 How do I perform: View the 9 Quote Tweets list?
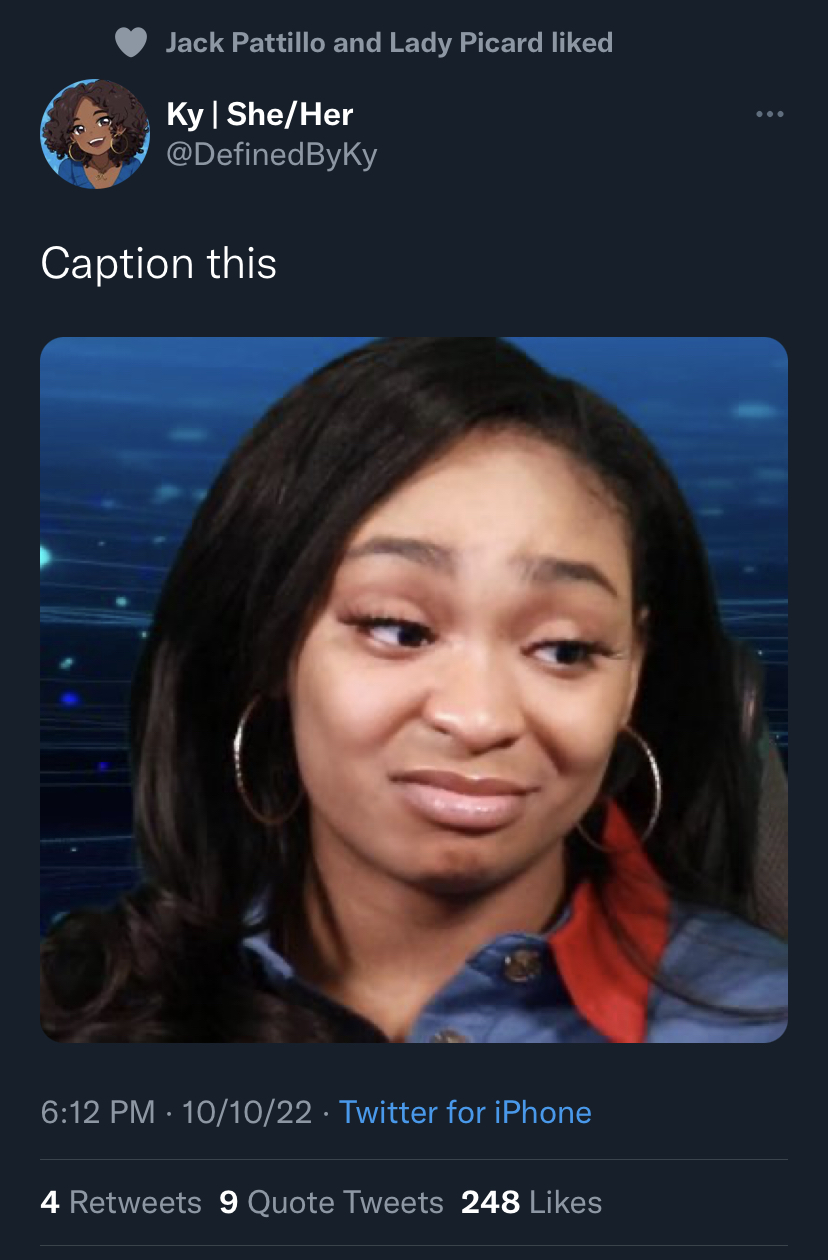331,1202
